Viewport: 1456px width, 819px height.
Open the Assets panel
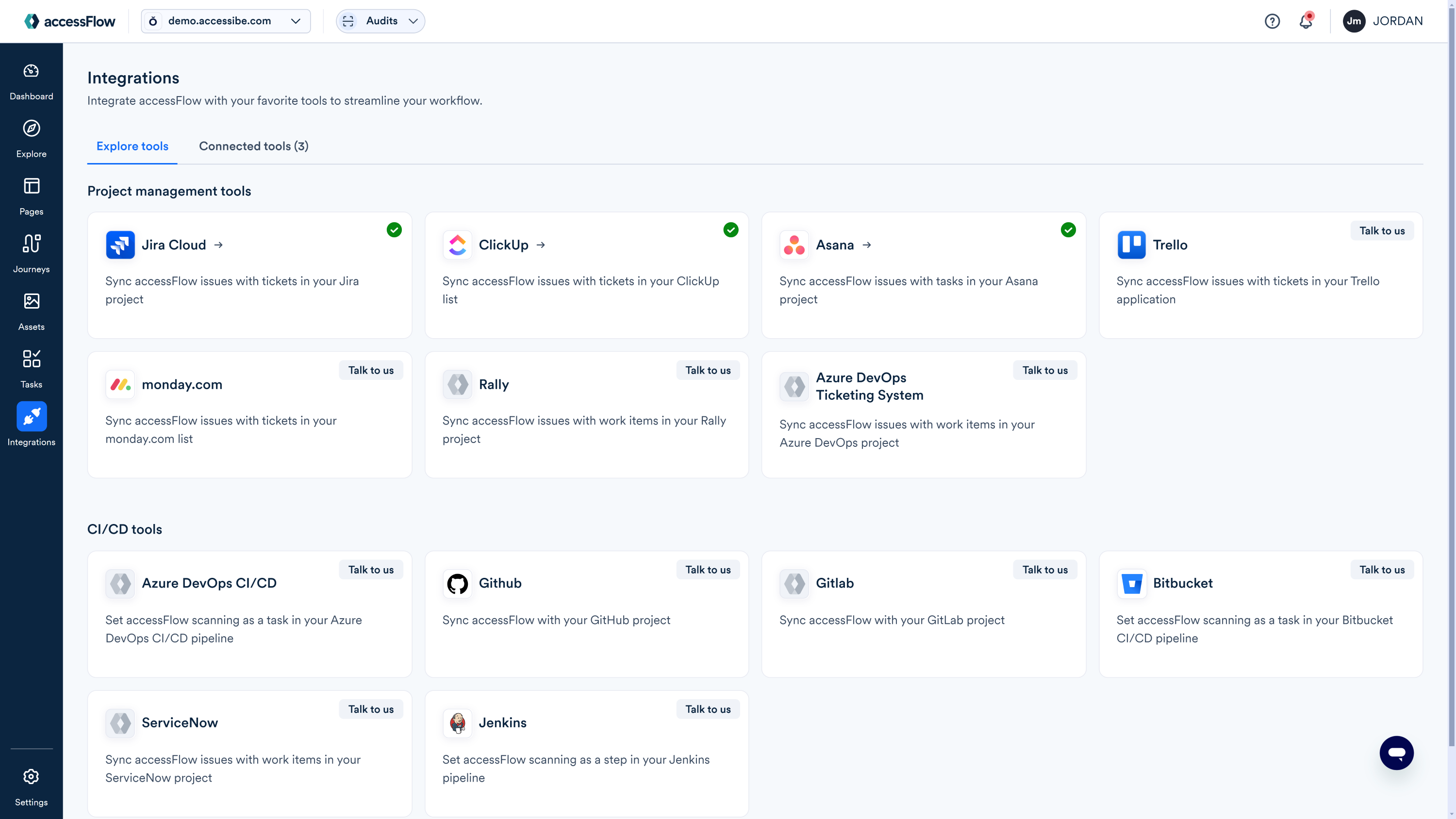pos(31,311)
